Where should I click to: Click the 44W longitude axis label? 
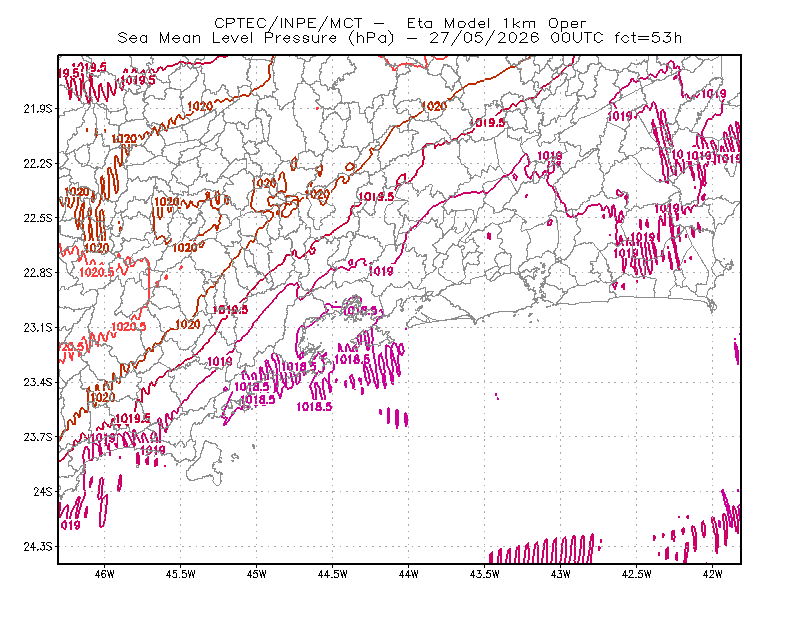[x=409, y=574]
